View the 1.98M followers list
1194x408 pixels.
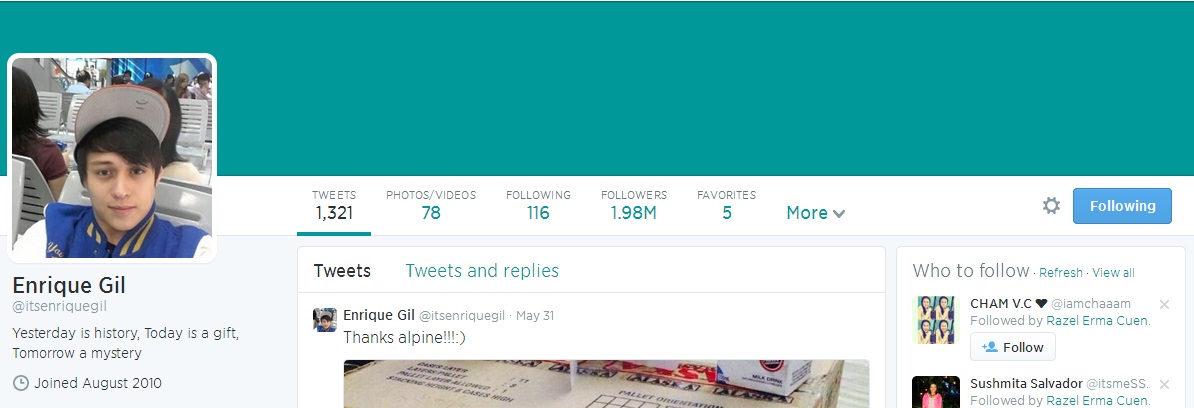634,206
